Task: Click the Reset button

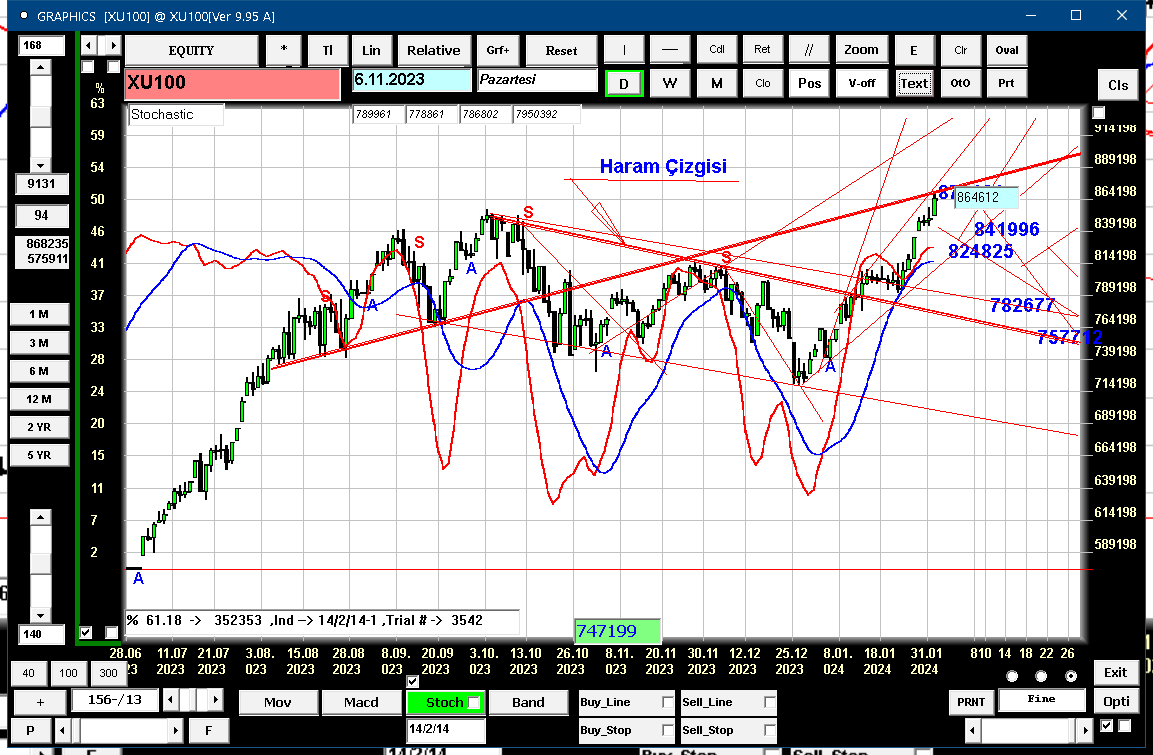Action: tap(561, 50)
